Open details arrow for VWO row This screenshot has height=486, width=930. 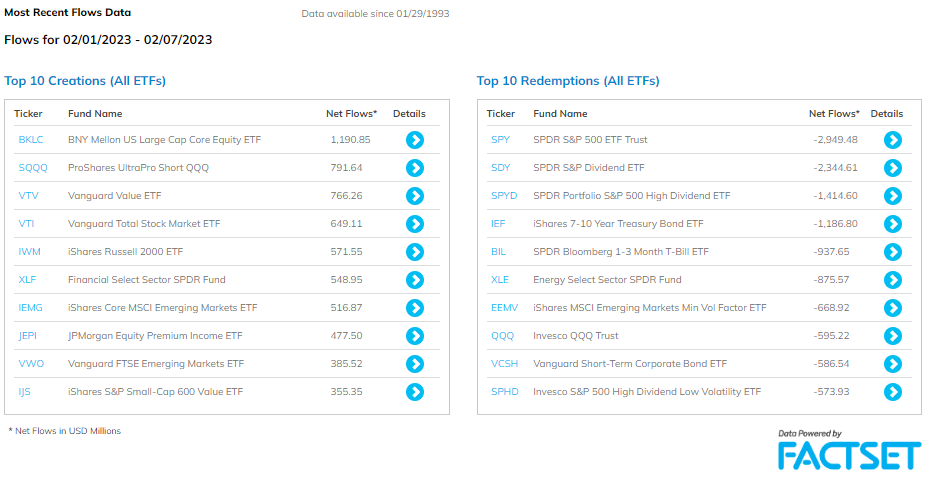[x=415, y=364]
